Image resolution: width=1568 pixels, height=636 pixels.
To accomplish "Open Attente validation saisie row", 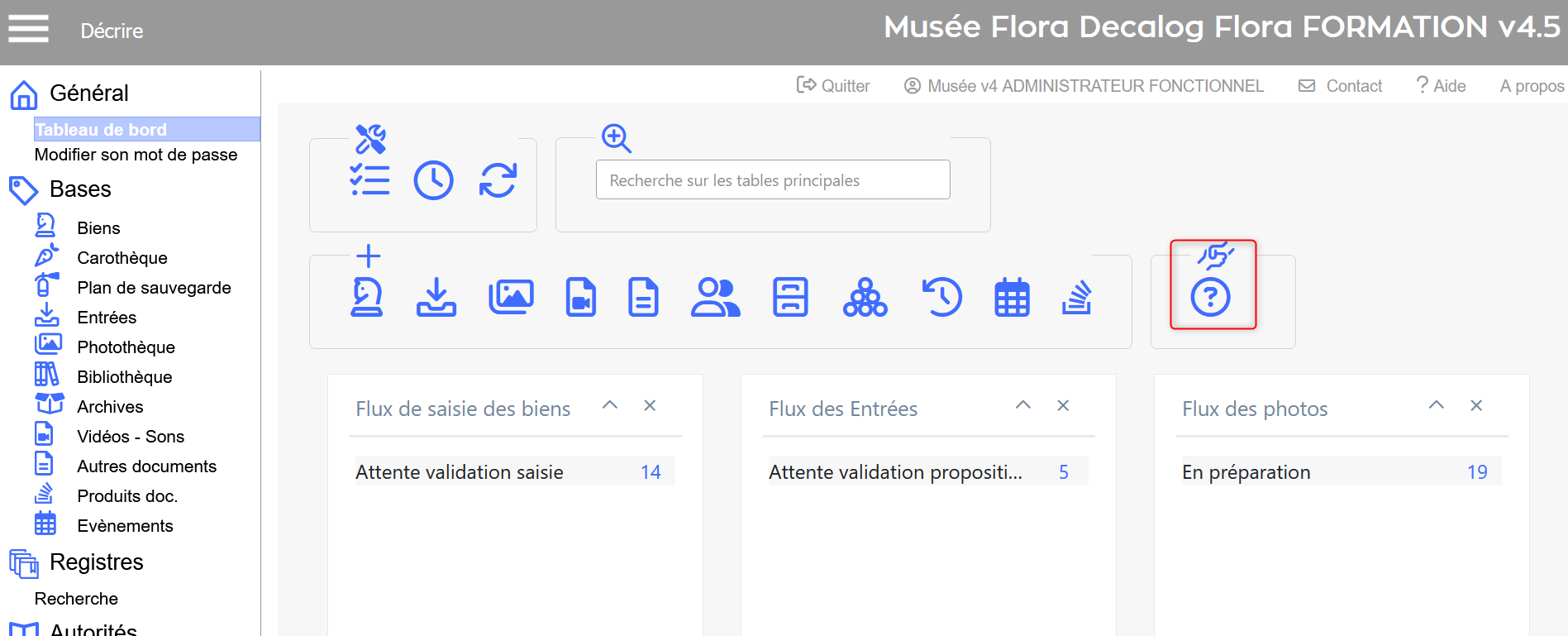I will (515, 471).
